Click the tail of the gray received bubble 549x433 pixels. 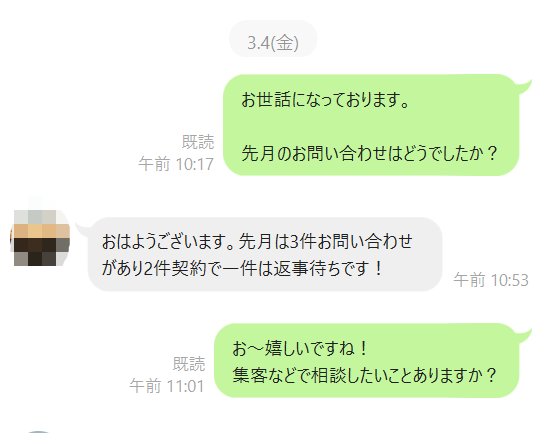(84, 229)
